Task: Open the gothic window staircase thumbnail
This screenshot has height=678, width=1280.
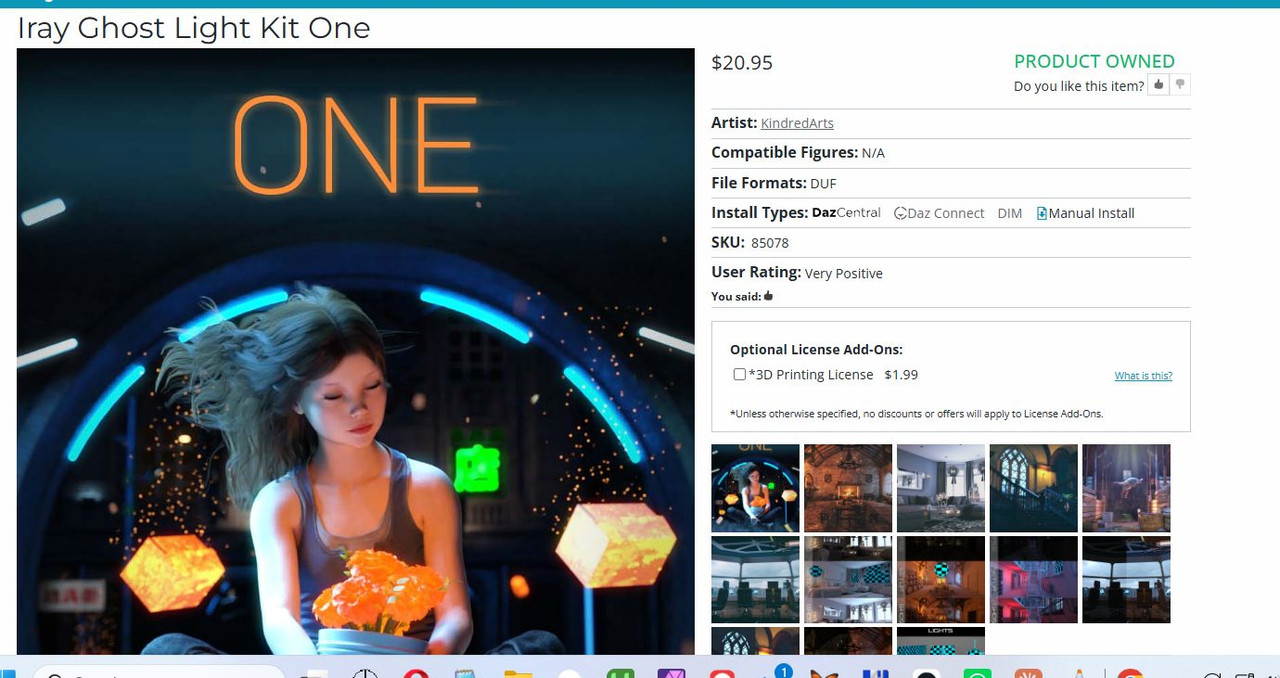Action: point(1034,488)
